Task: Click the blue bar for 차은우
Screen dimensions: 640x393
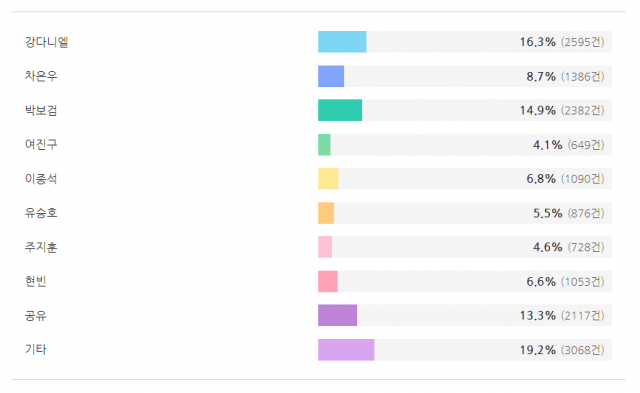Action: 331,76
